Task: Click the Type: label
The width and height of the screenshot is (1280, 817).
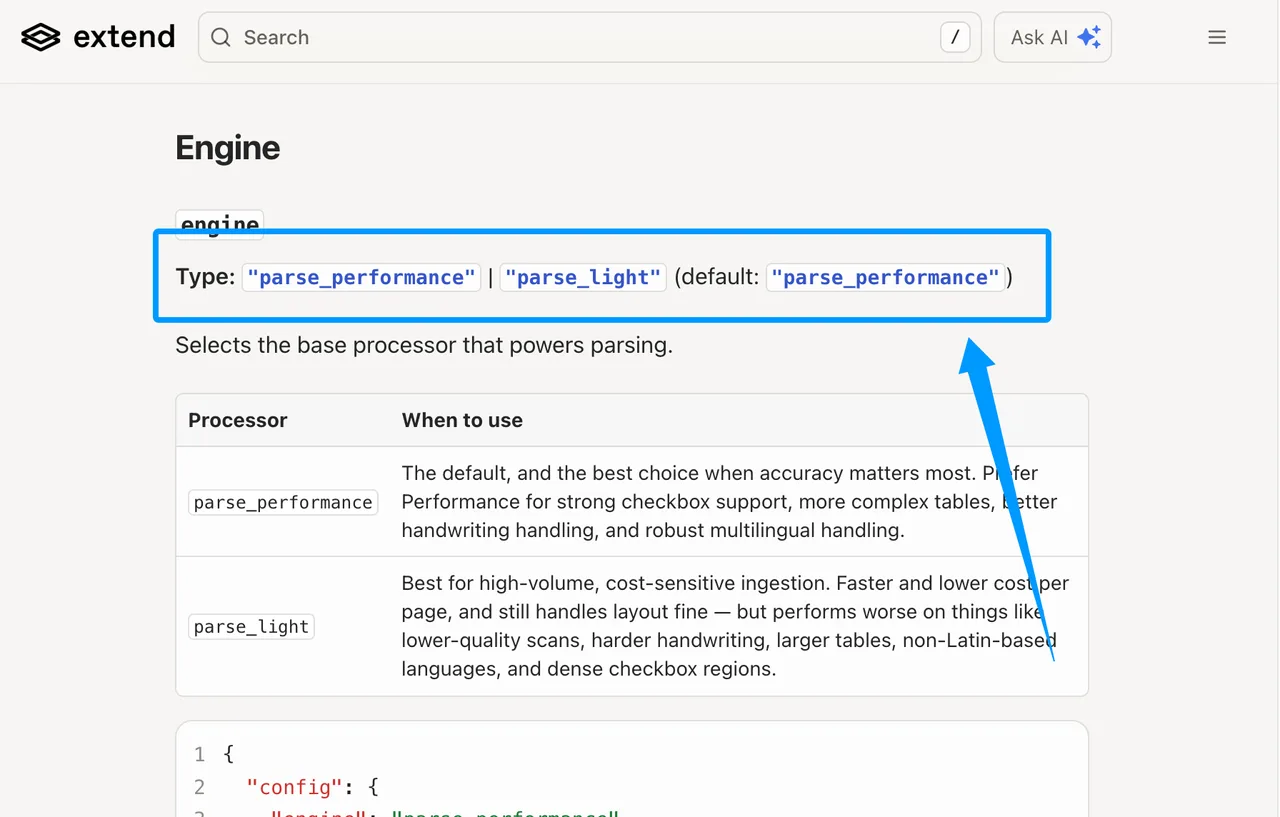Action: [205, 277]
